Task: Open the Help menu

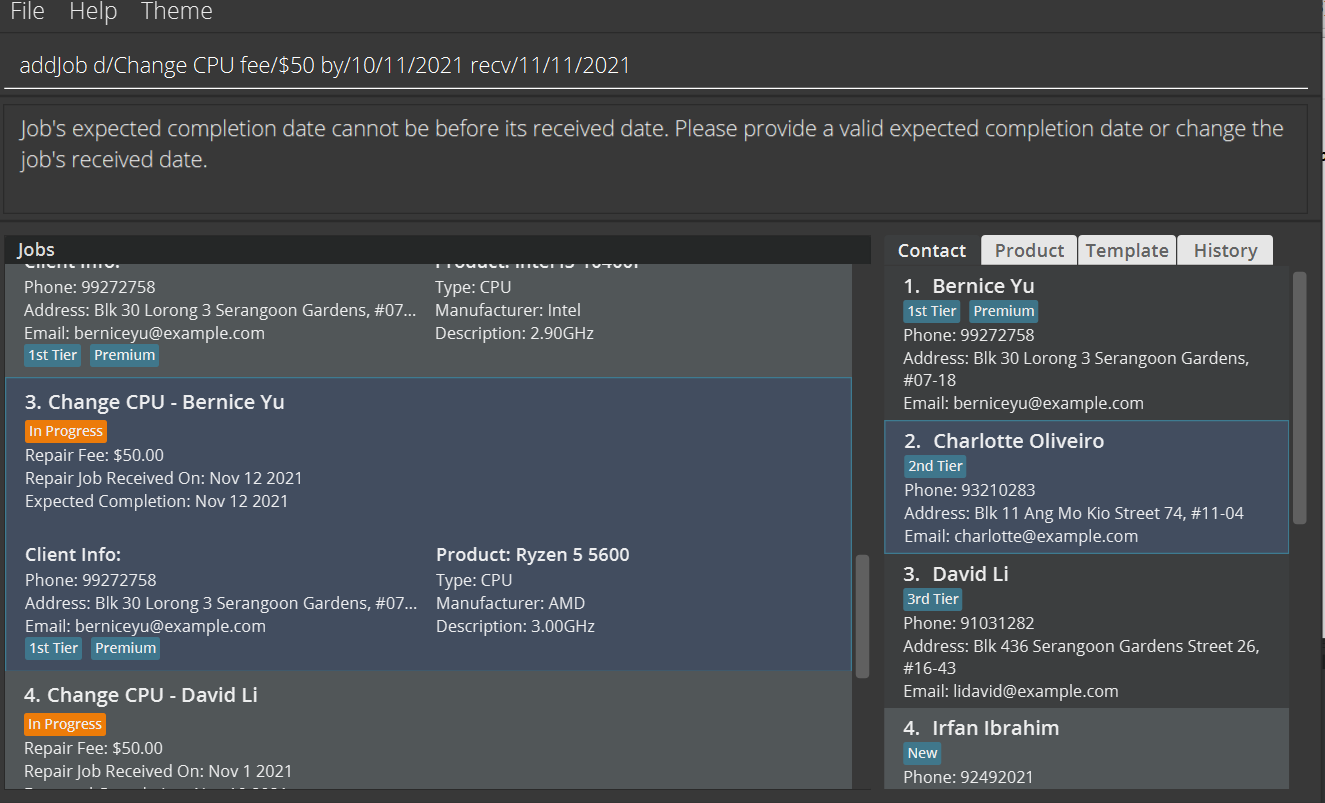Action: 93,12
